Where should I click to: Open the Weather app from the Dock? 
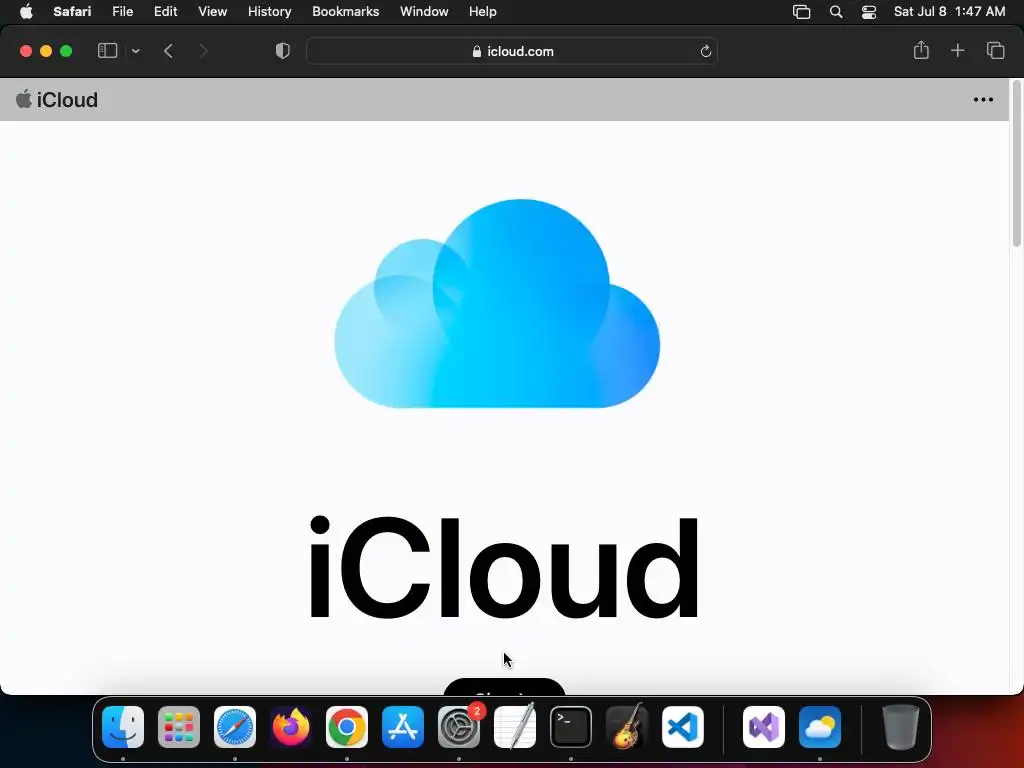820,727
